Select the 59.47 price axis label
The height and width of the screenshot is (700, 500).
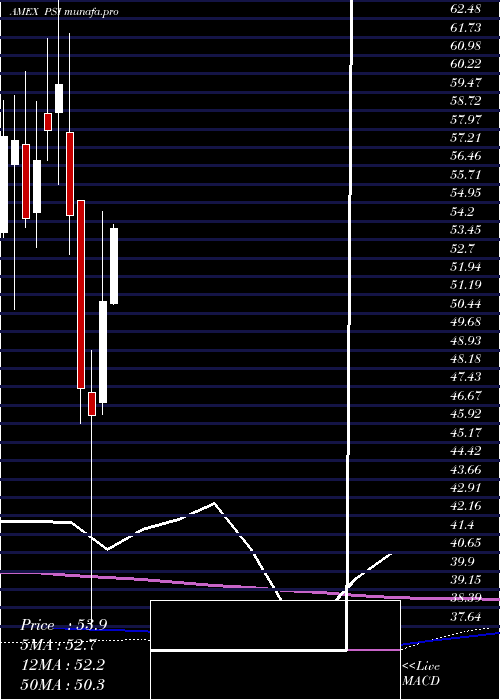point(465,83)
